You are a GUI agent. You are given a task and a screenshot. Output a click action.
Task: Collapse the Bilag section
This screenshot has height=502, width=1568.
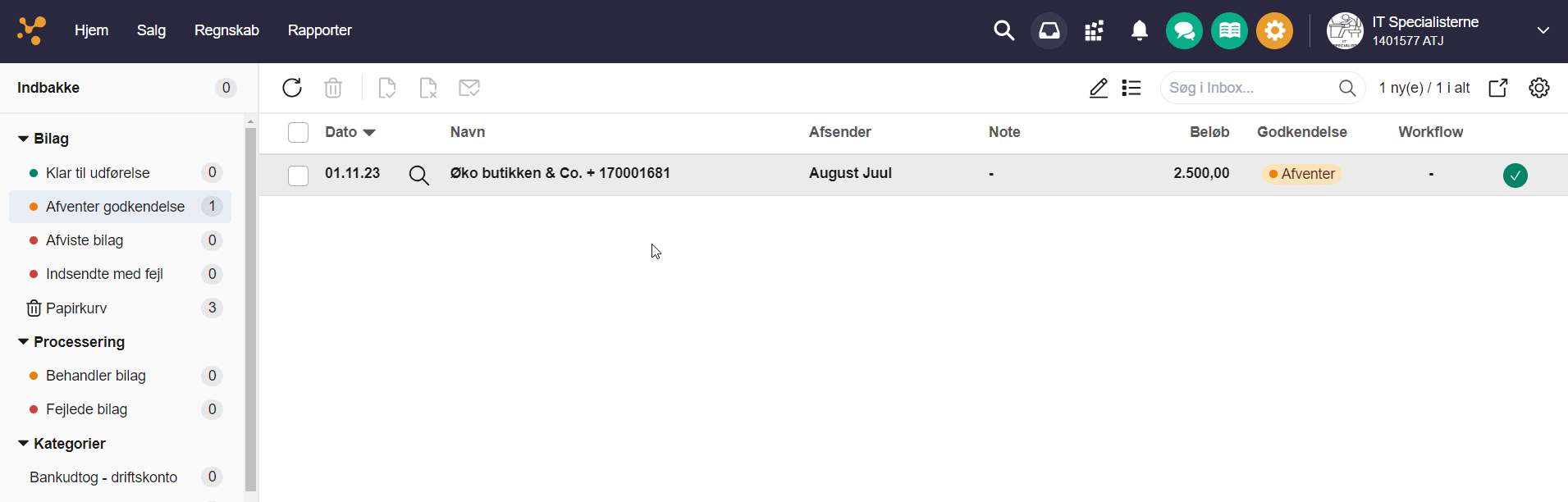(23, 139)
